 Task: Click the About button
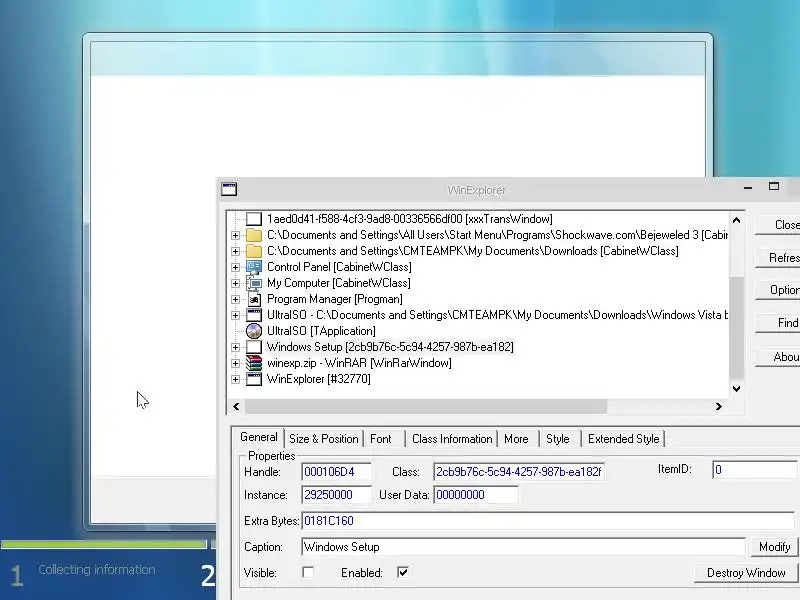[x=778, y=357]
